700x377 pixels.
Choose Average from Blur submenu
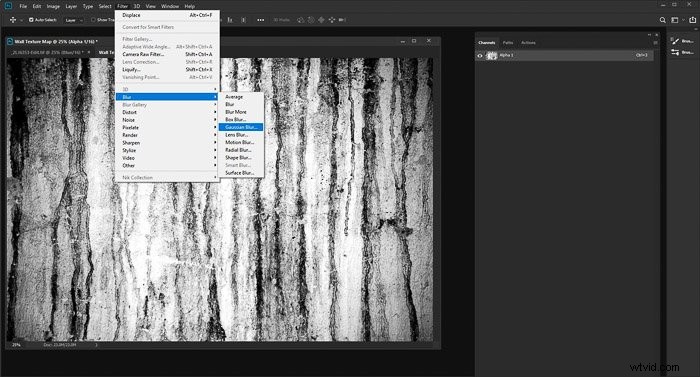(x=241, y=97)
